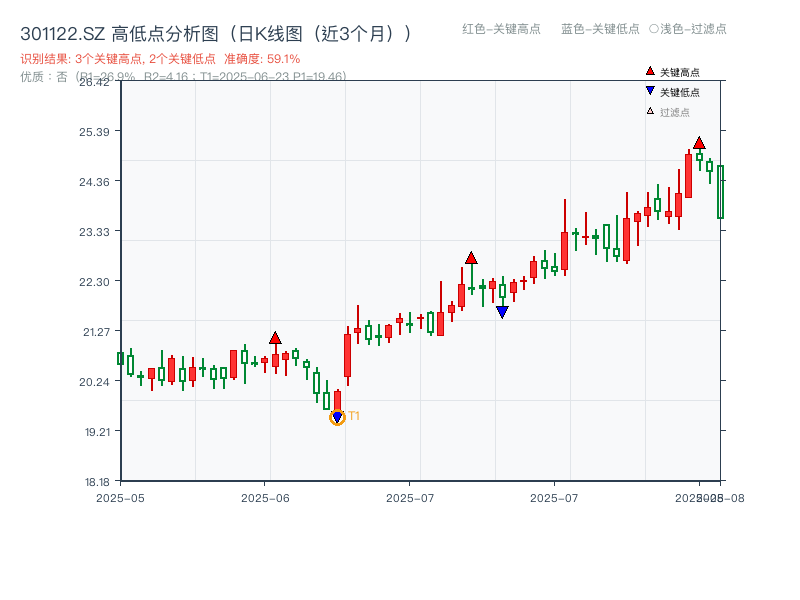Click the blue key-low triangle in mid-July

tap(501, 311)
